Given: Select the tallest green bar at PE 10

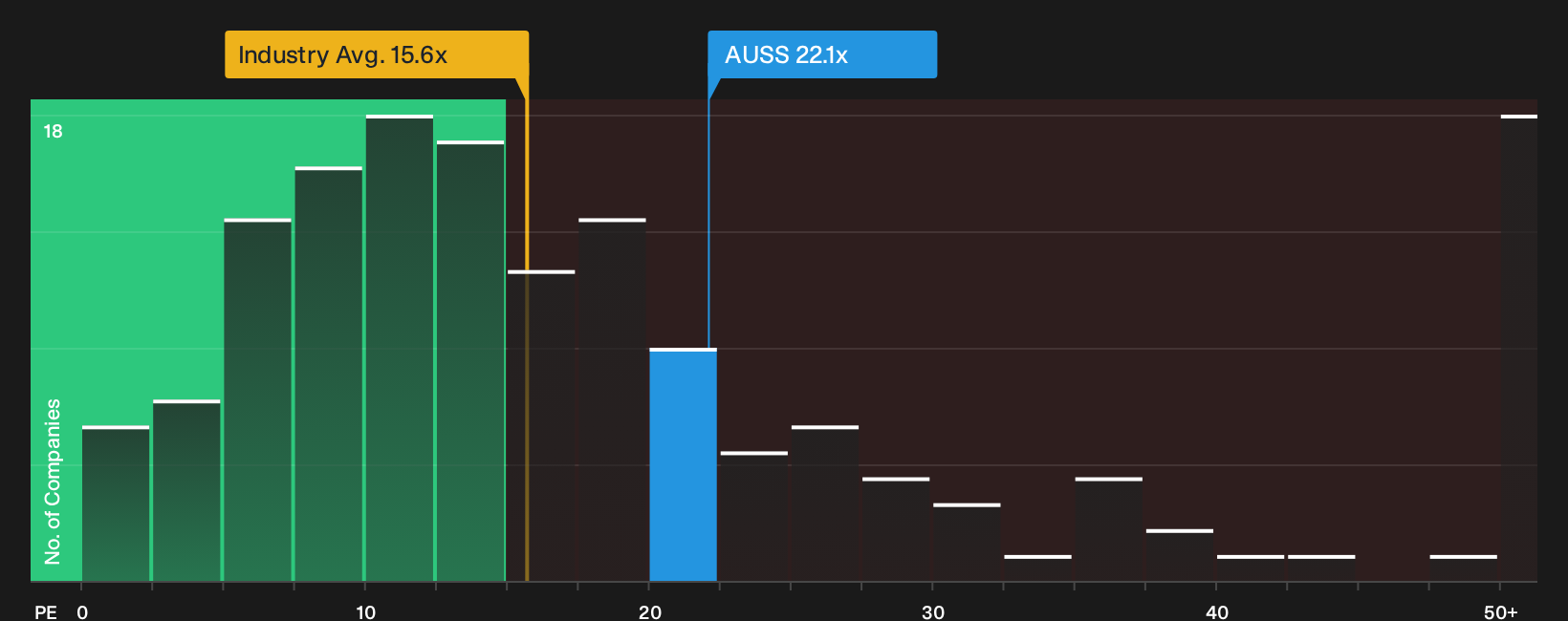Looking at the screenshot, I should (400, 349).
